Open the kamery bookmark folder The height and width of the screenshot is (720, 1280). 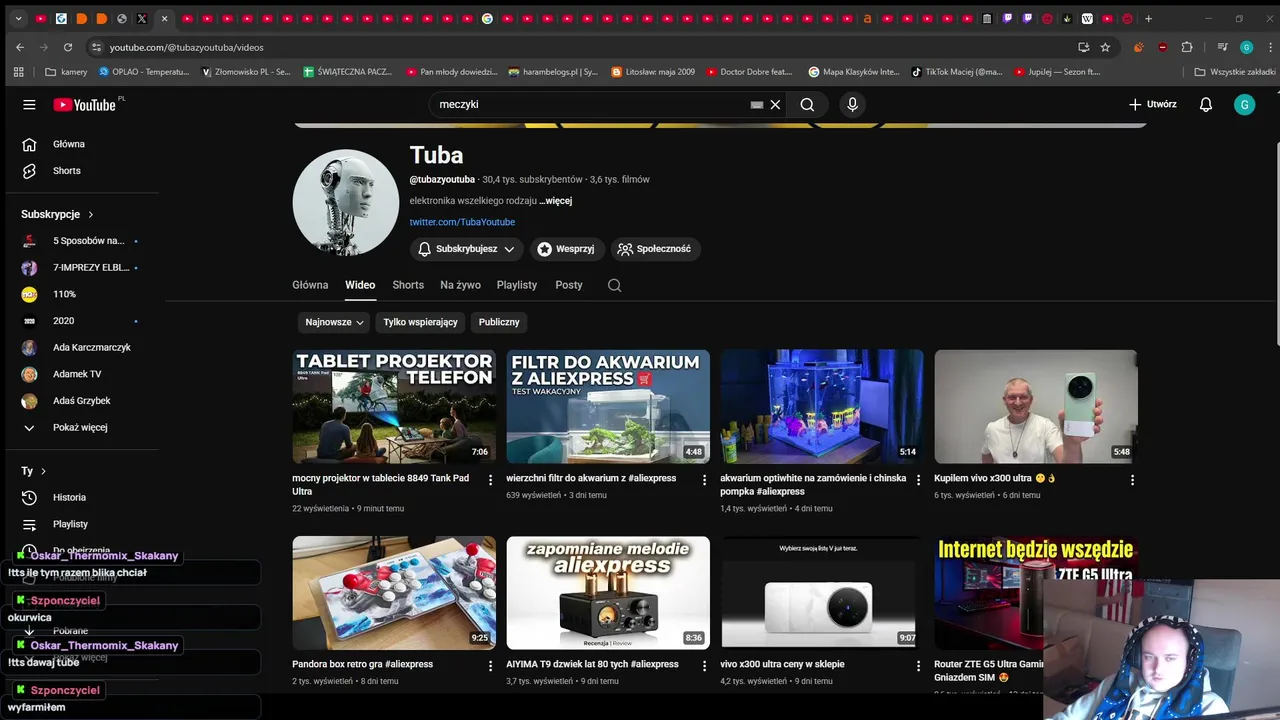coord(66,72)
